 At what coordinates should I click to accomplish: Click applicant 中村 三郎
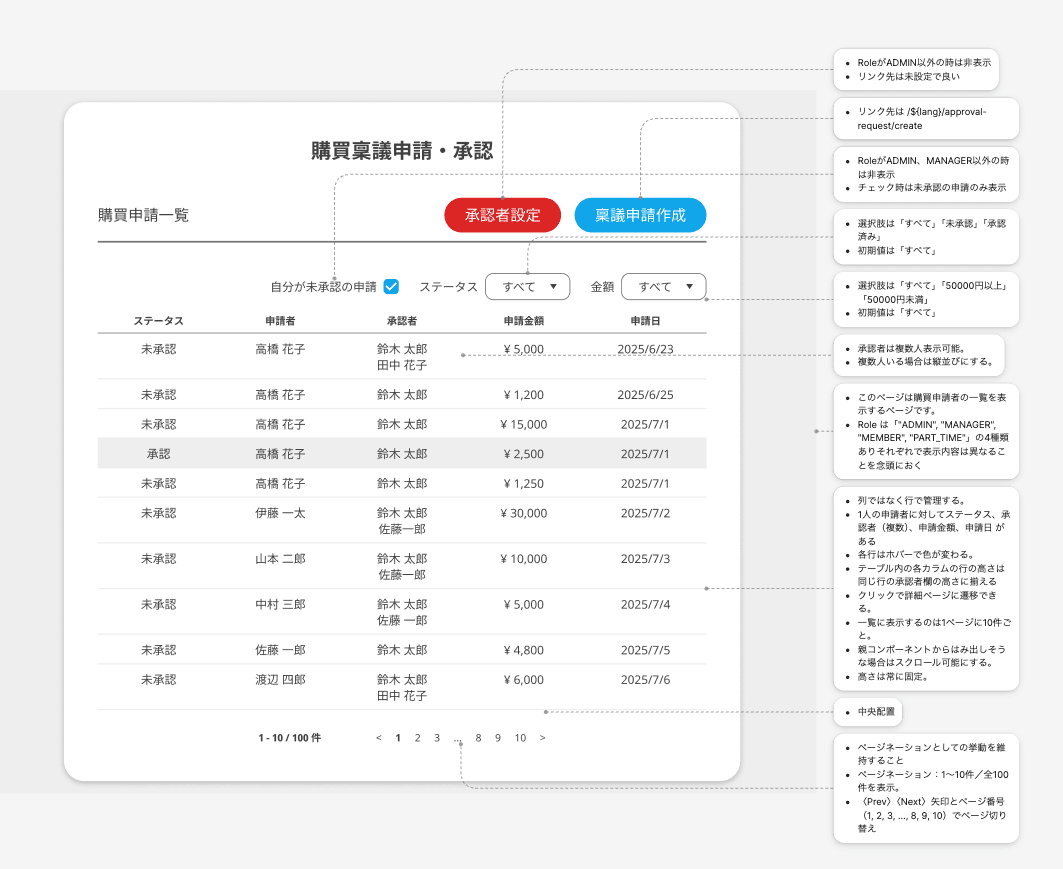coord(280,604)
